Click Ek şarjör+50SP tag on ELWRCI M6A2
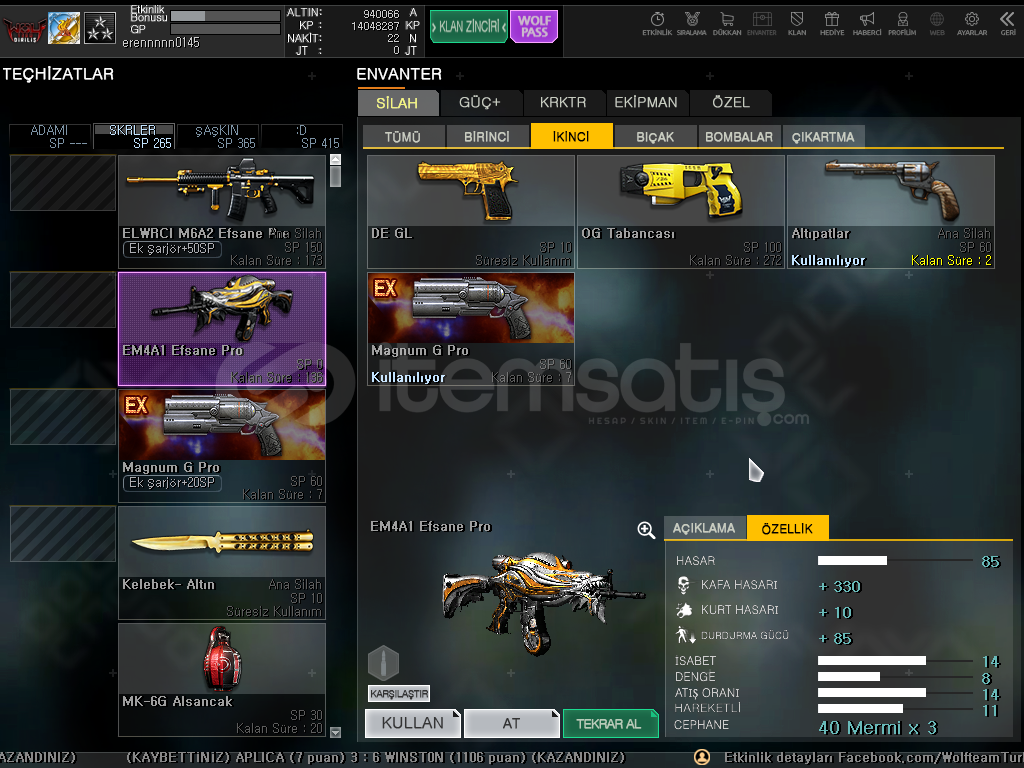The image size is (1024, 768). pyautogui.click(x=172, y=249)
